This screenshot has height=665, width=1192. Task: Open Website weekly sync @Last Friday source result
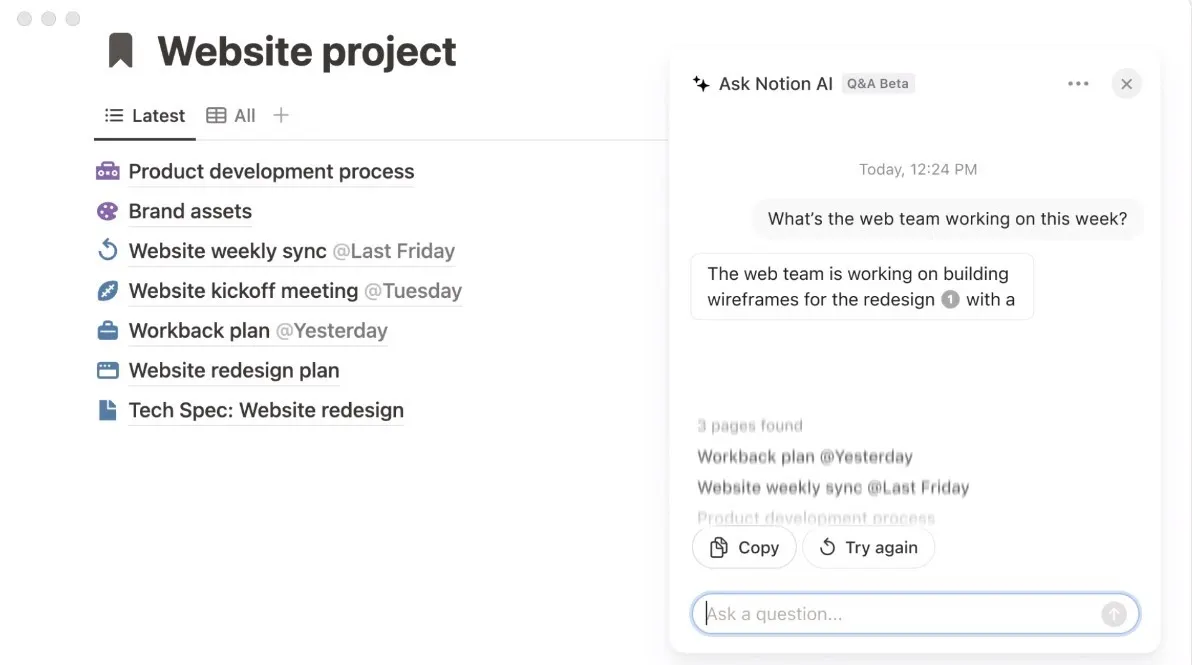[x=832, y=487]
